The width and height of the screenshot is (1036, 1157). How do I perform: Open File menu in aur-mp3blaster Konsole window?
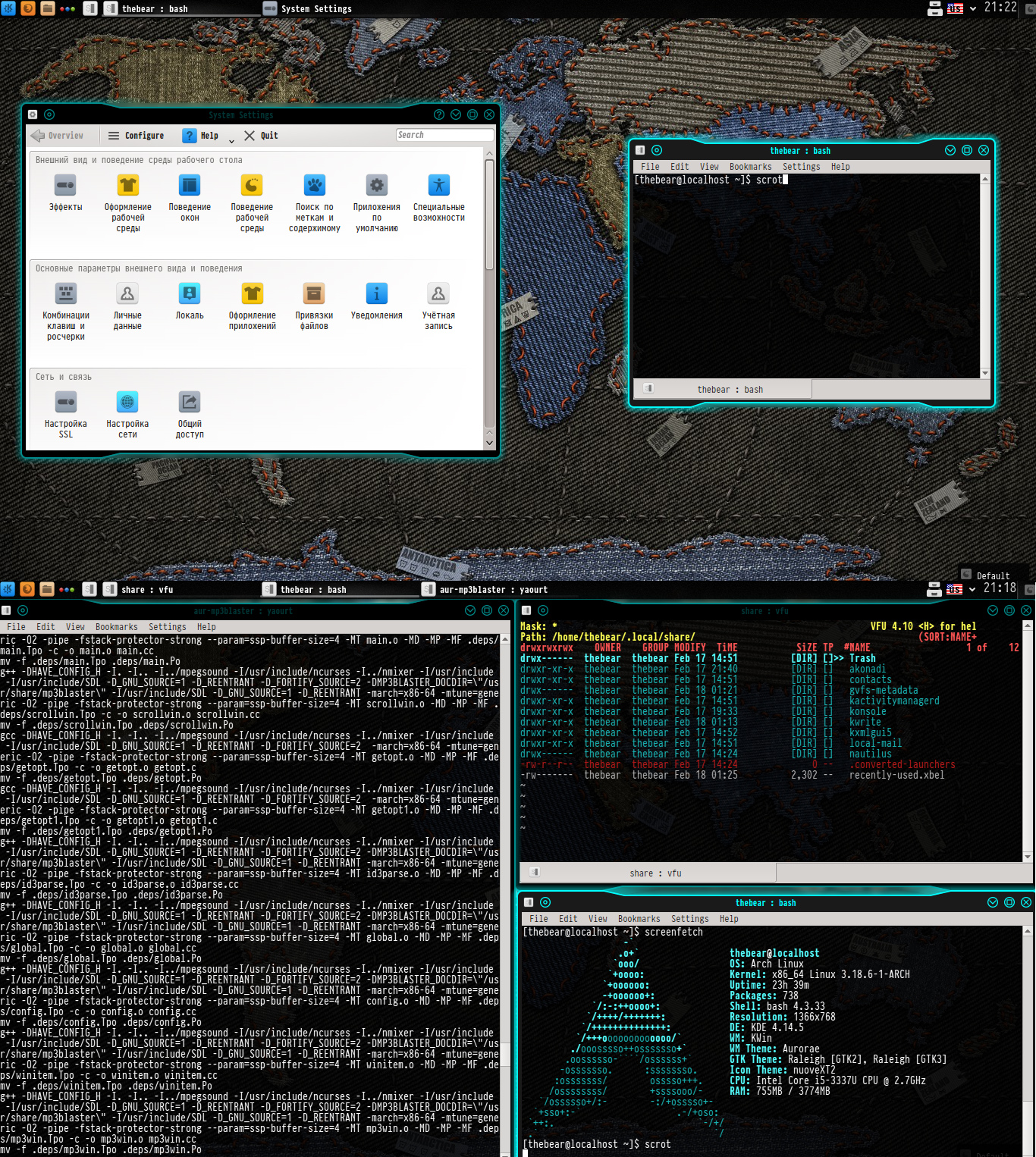pos(16,627)
